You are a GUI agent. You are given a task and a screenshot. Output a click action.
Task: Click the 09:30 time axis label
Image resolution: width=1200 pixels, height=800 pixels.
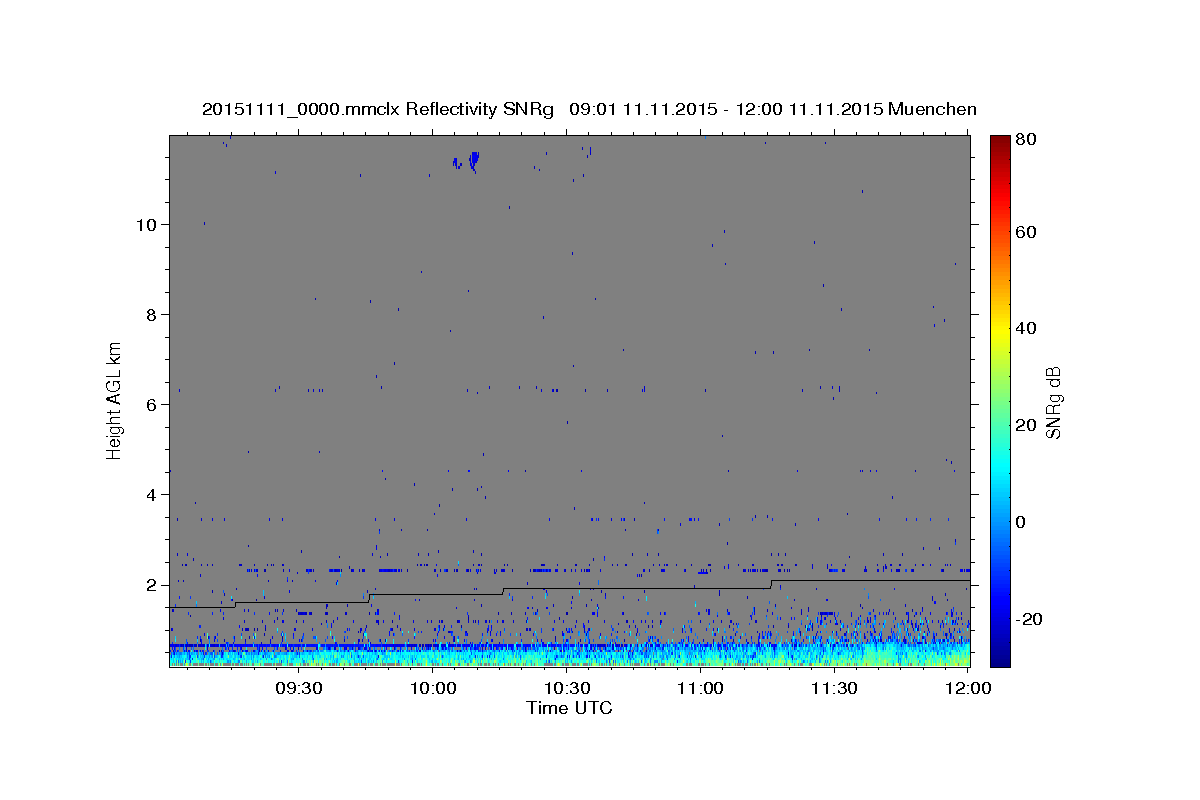tap(299, 689)
